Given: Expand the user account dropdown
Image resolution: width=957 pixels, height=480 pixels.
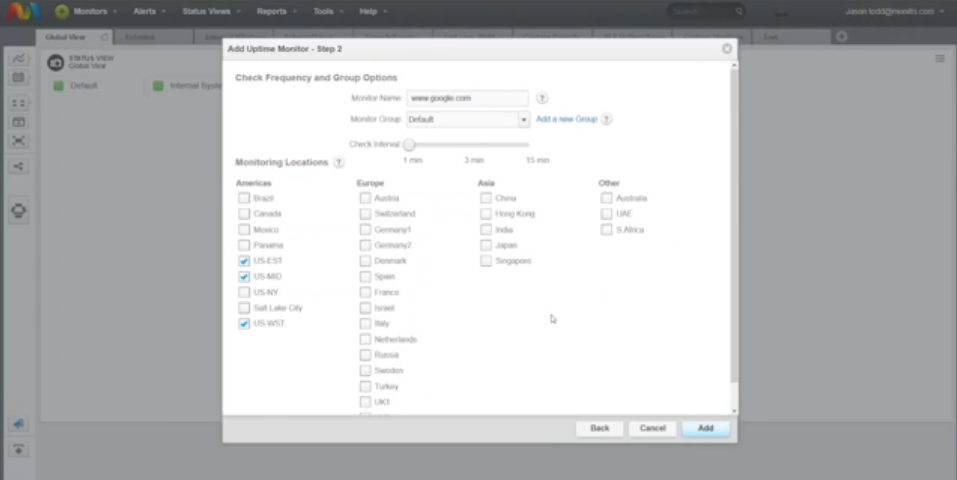Looking at the screenshot, I should pos(941,11).
